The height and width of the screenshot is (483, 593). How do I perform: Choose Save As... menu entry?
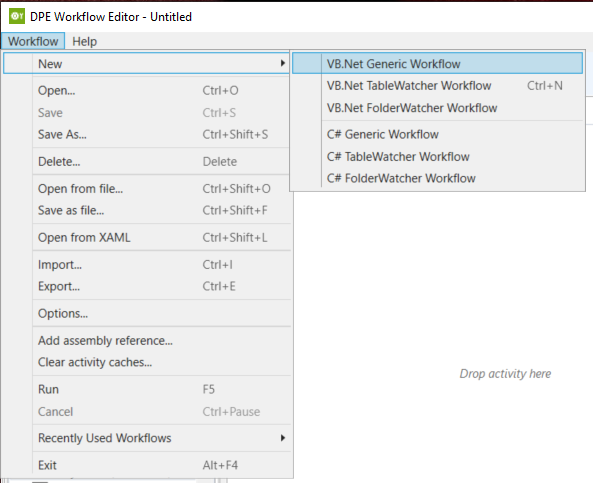click(x=147, y=134)
